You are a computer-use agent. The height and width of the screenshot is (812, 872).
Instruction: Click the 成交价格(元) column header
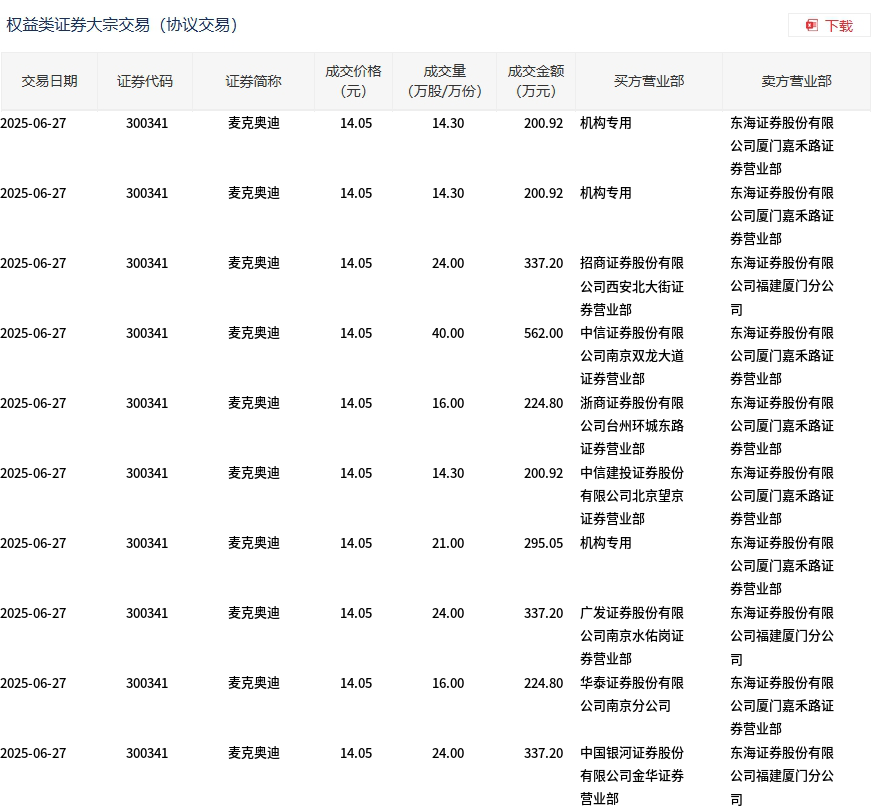tap(353, 81)
